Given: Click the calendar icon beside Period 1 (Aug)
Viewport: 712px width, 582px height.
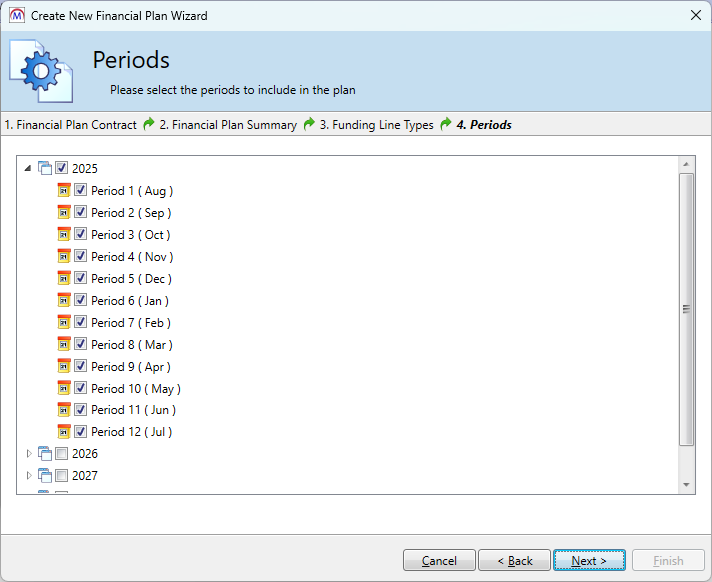Looking at the screenshot, I should coord(64,191).
